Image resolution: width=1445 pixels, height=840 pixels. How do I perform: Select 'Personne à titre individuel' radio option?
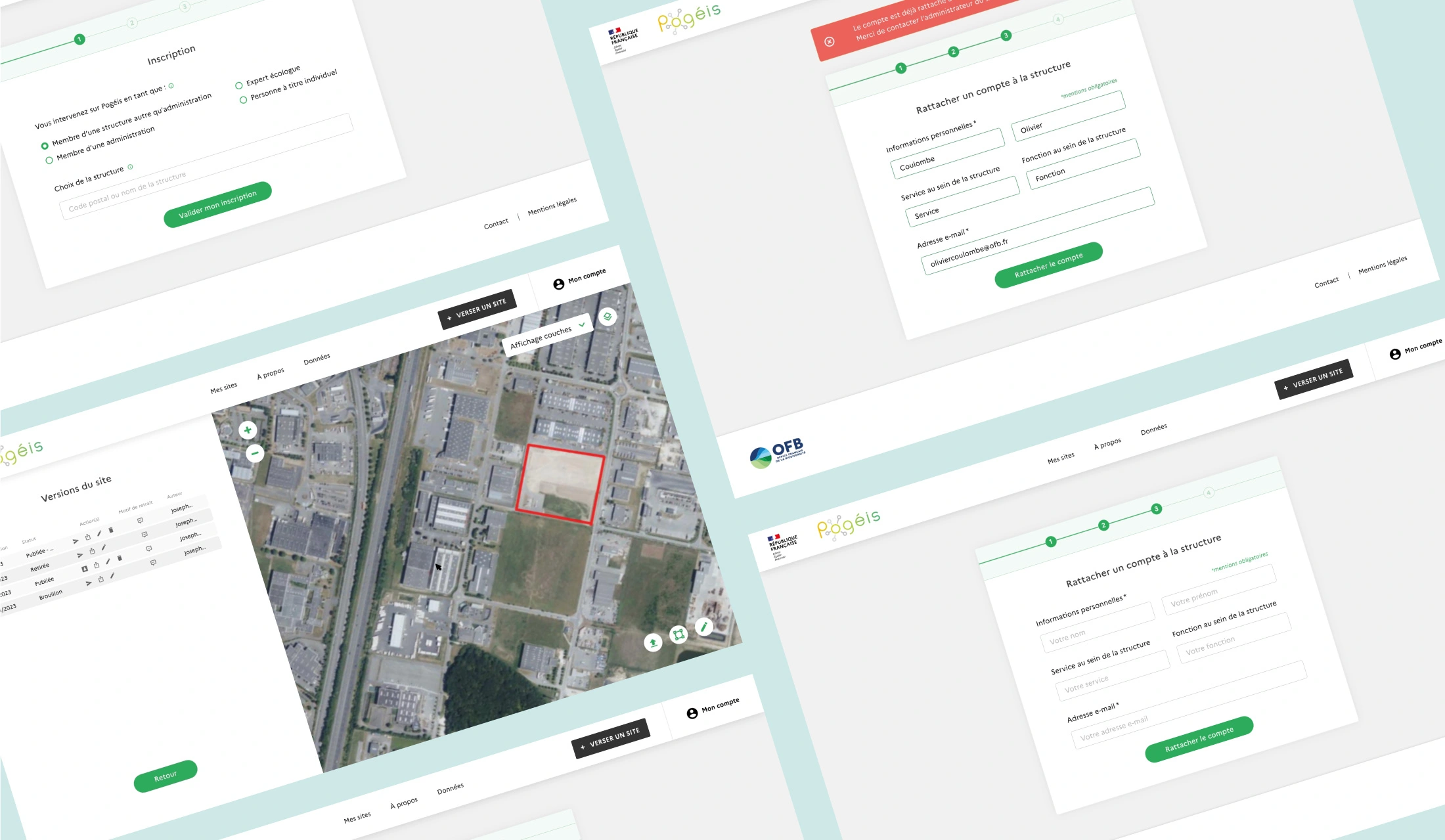(x=244, y=100)
